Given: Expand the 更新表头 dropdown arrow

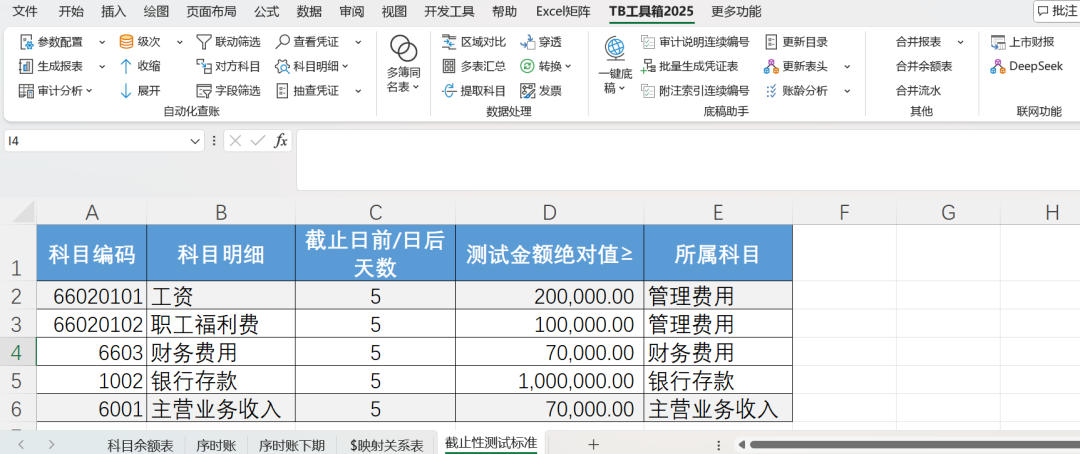Looking at the screenshot, I should click(847, 66).
